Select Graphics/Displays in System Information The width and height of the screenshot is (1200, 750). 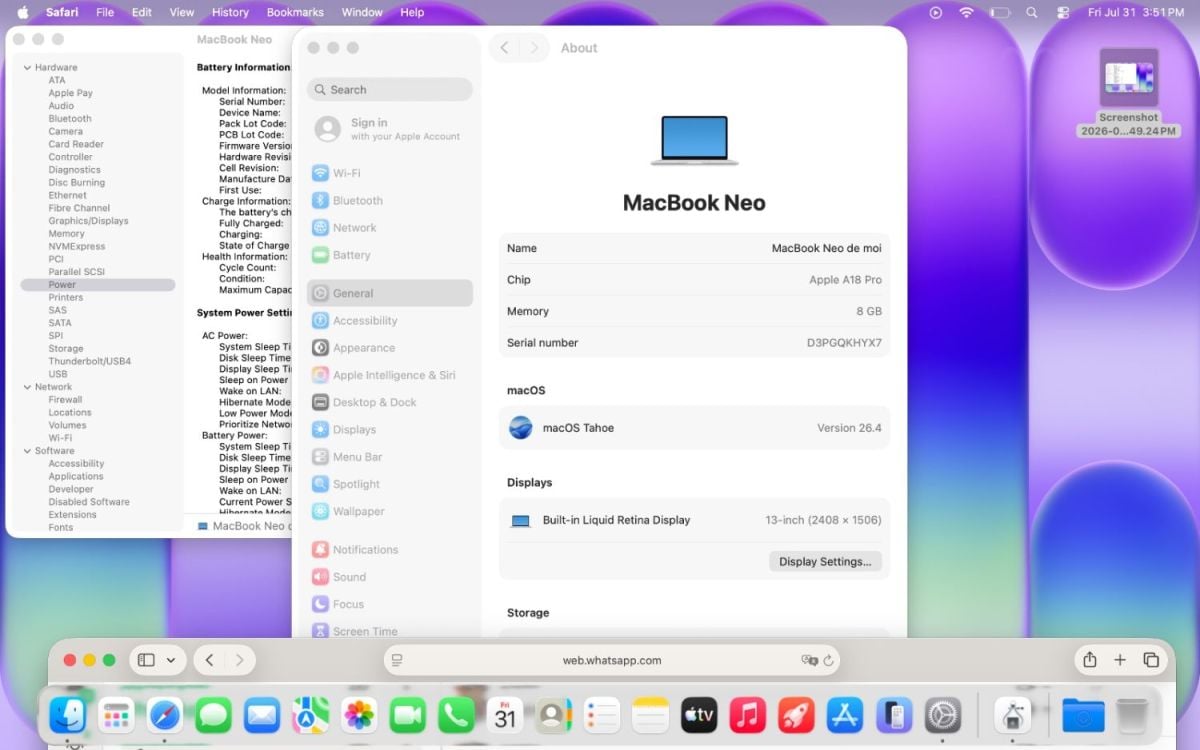88,221
